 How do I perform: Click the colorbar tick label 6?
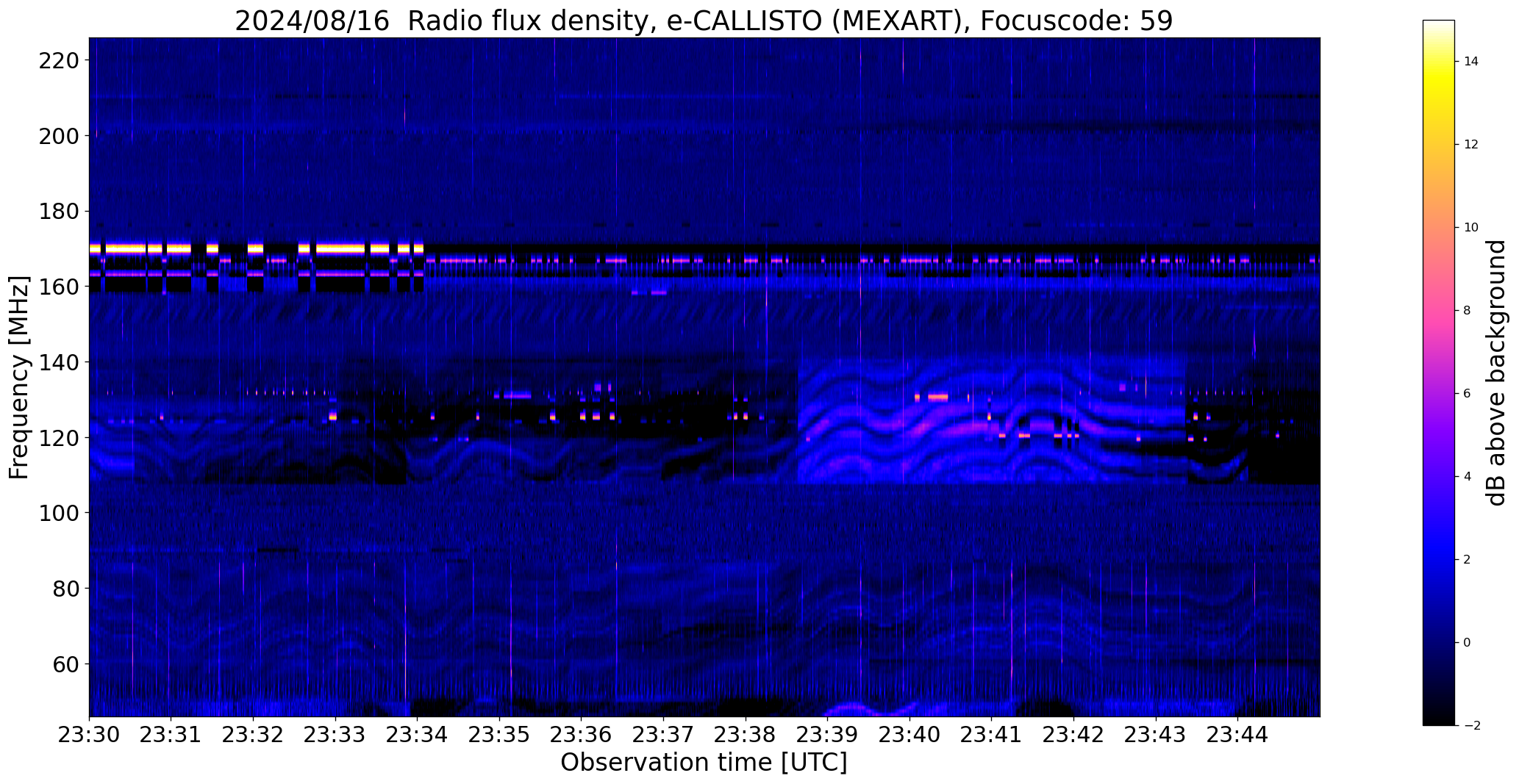pos(1467,394)
